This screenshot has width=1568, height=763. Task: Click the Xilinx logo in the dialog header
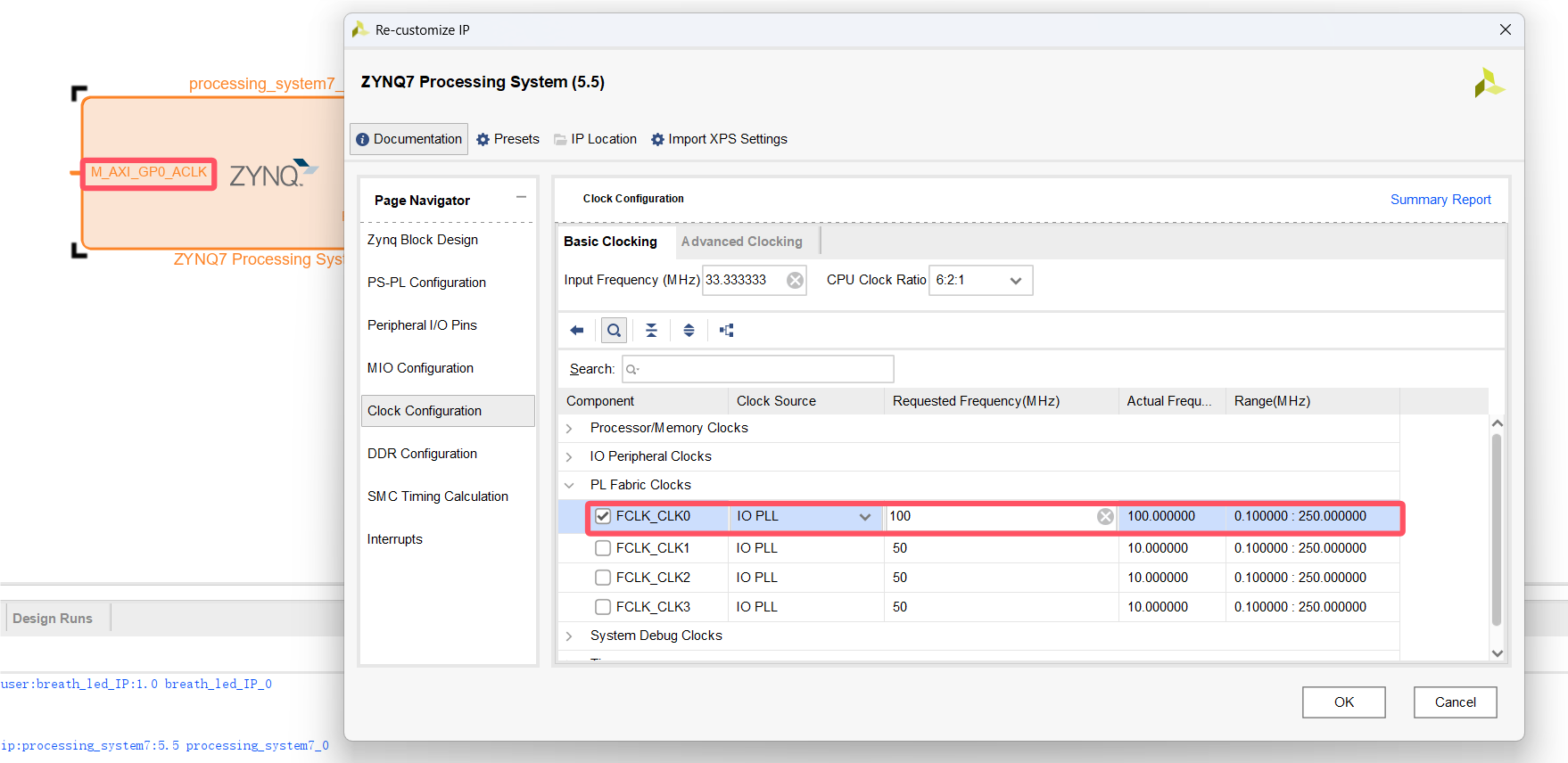click(x=1489, y=83)
